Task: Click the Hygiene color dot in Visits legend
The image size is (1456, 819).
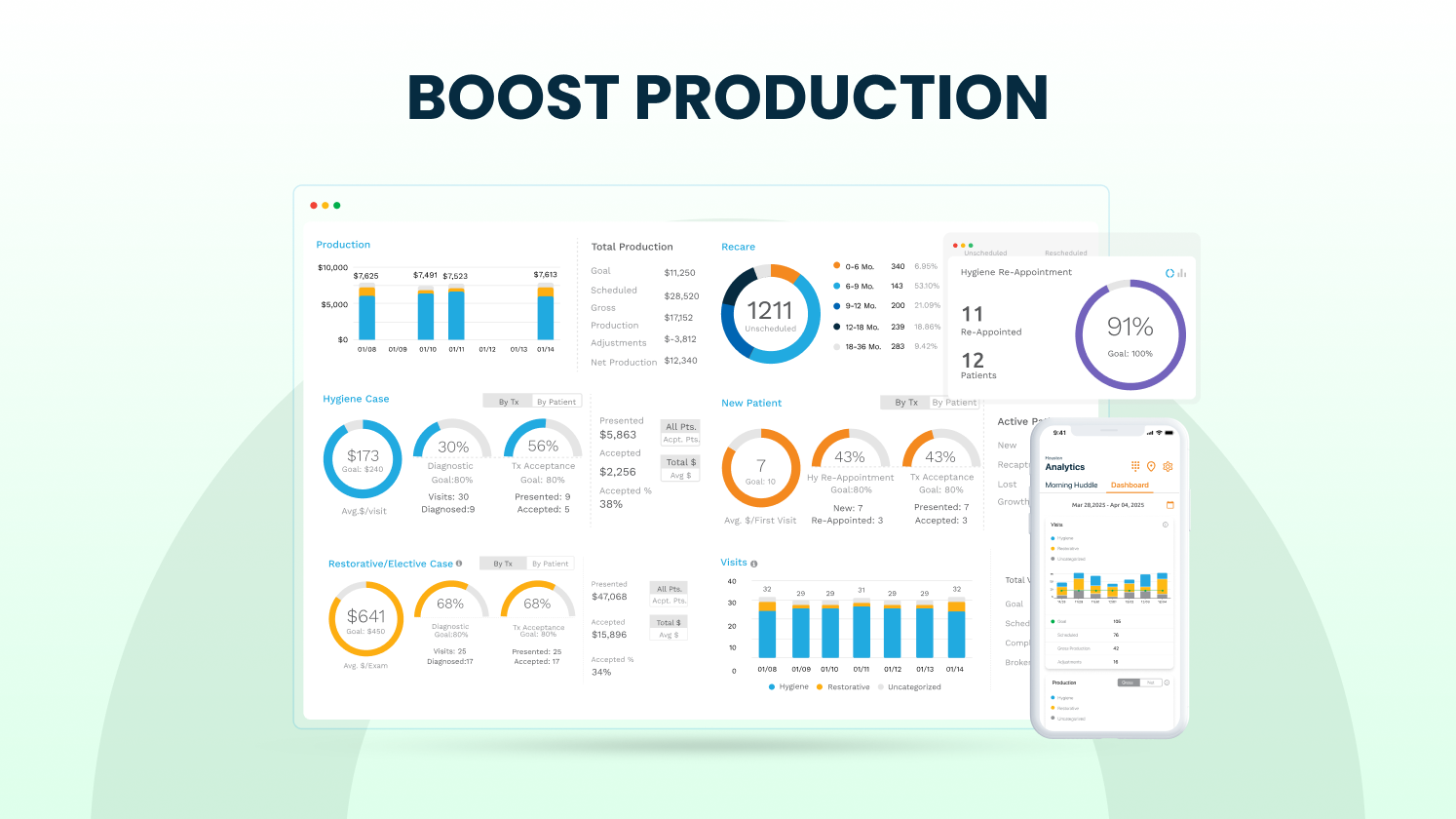Action: tap(773, 686)
